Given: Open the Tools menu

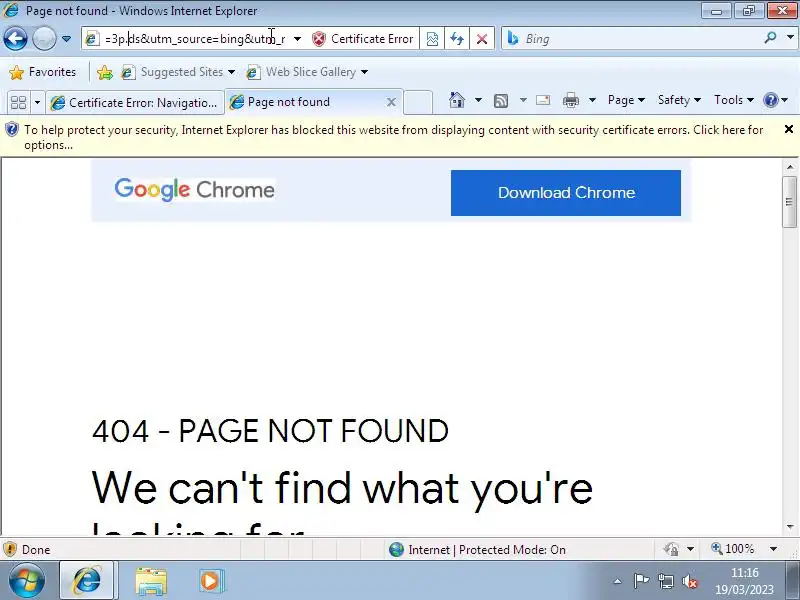Looking at the screenshot, I should [x=734, y=100].
